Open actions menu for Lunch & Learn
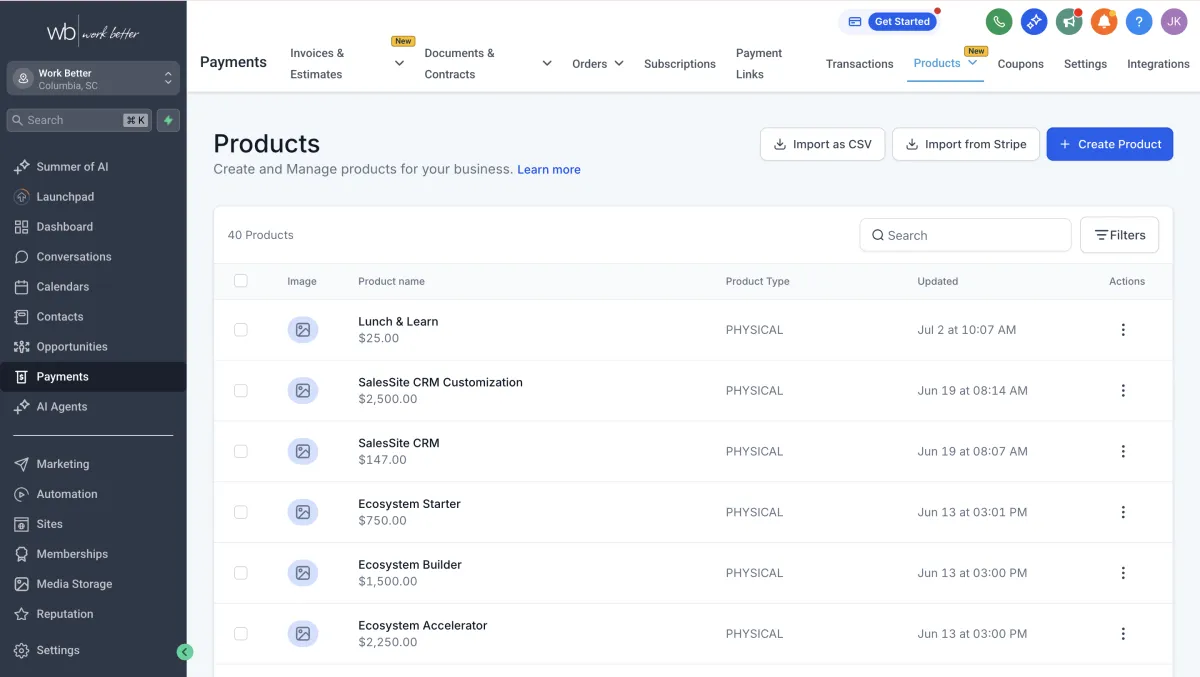The image size is (1200, 677). coord(1123,330)
